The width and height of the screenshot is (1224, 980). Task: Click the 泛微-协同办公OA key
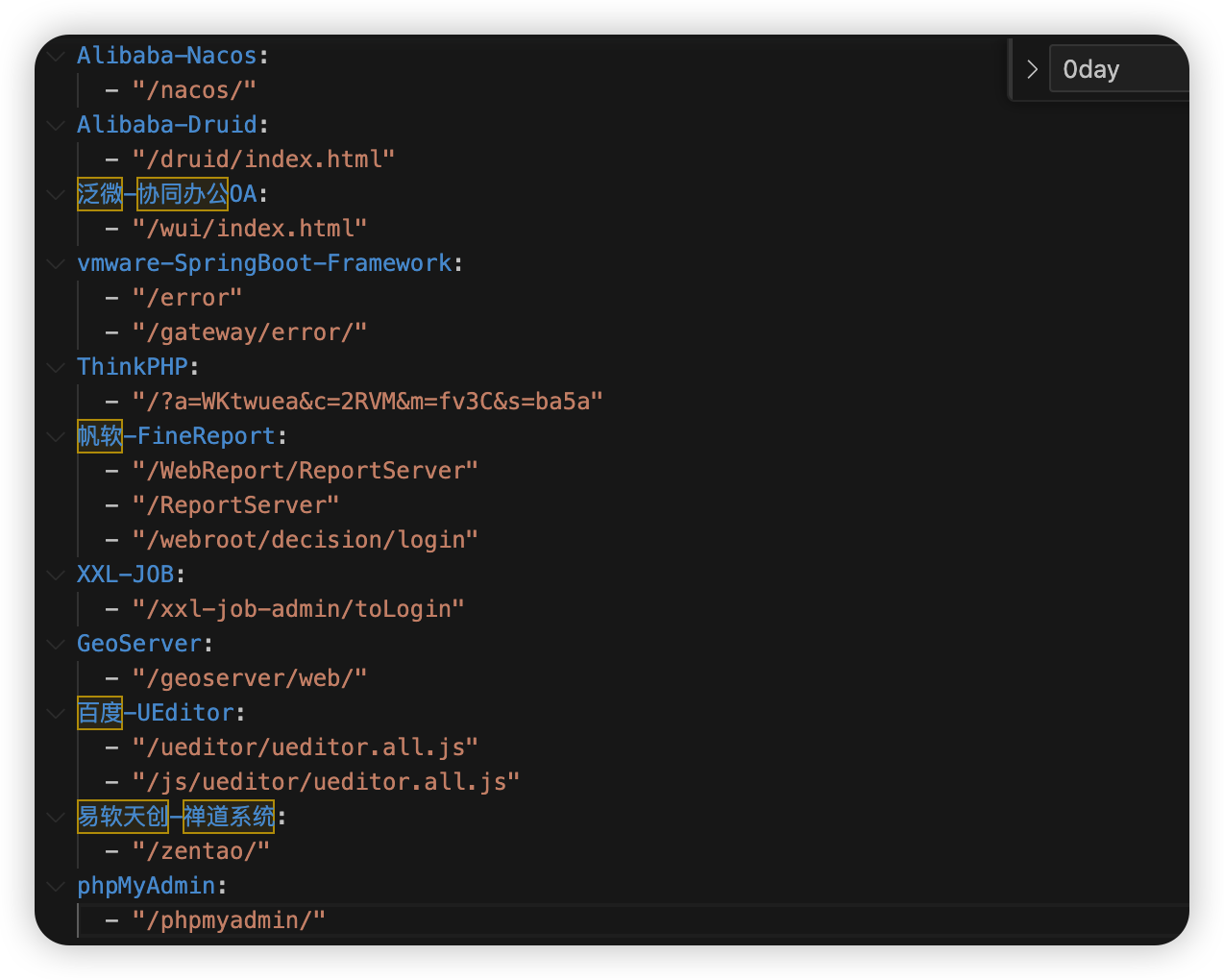pyautogui.click(x=167, y=194)
